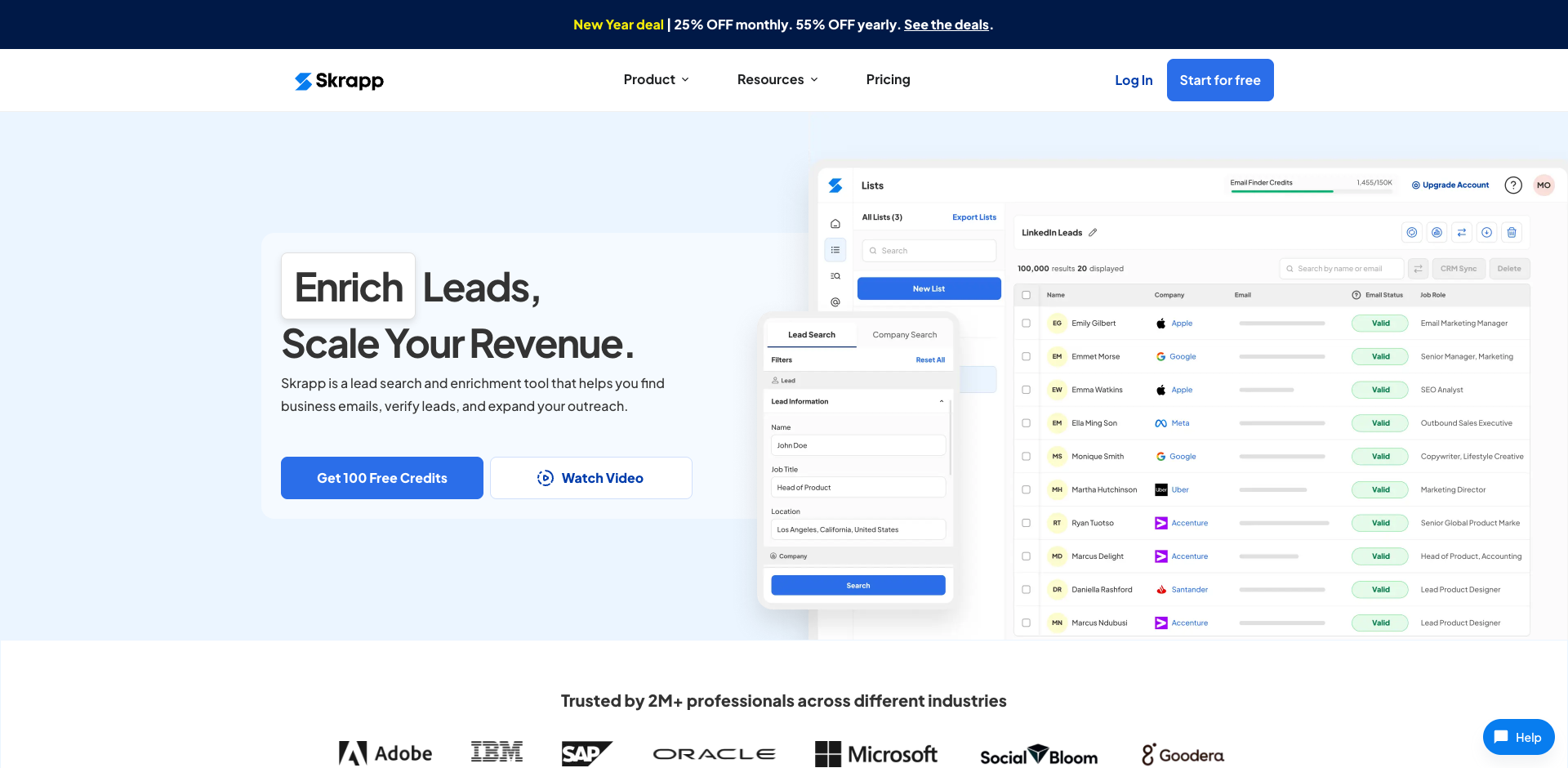Screen dimensions: 1568x768
Task: Click the Watch Video button
Action: (x=591, y=478)
